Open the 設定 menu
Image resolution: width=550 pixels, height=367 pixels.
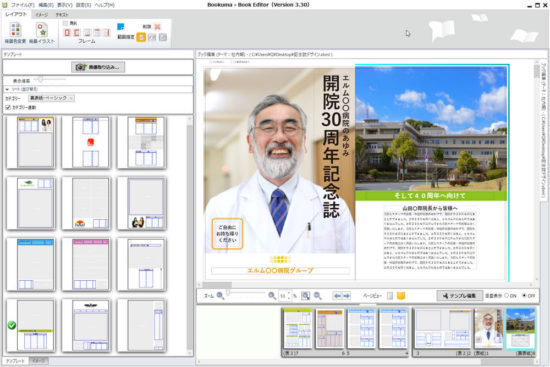click(83, 5)
